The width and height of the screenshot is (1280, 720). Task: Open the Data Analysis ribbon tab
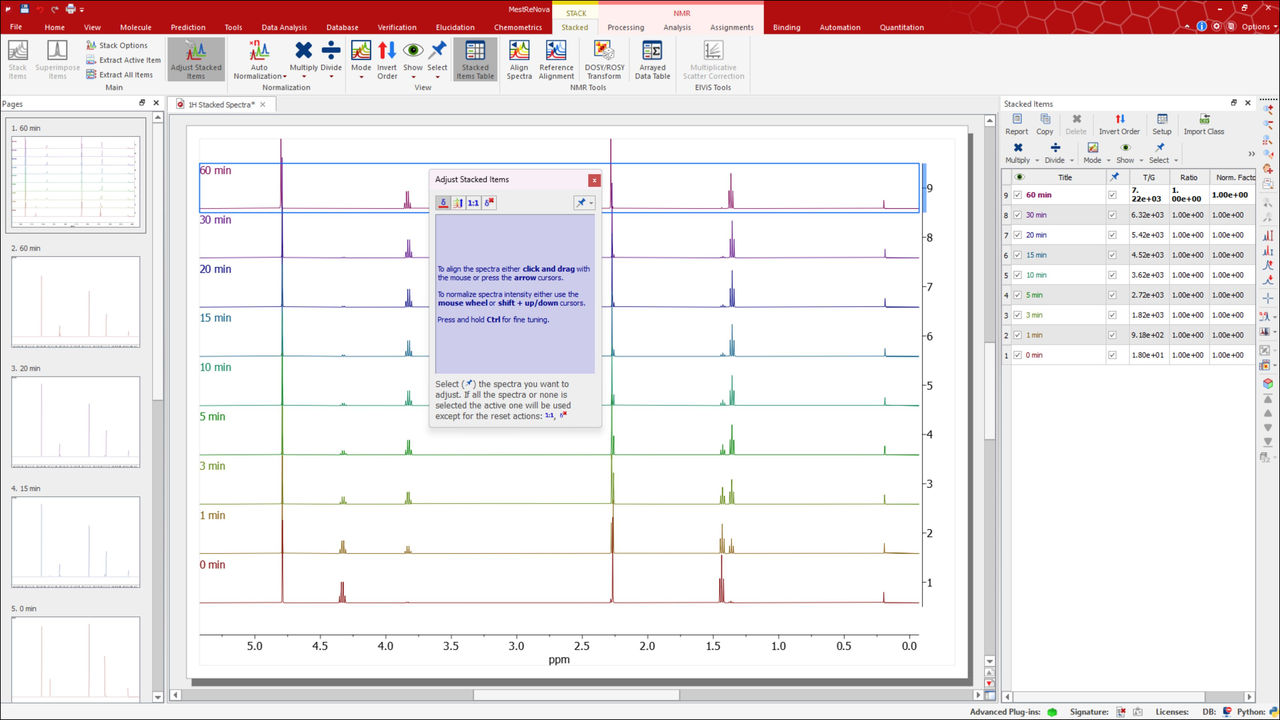[x=284, y=27]
